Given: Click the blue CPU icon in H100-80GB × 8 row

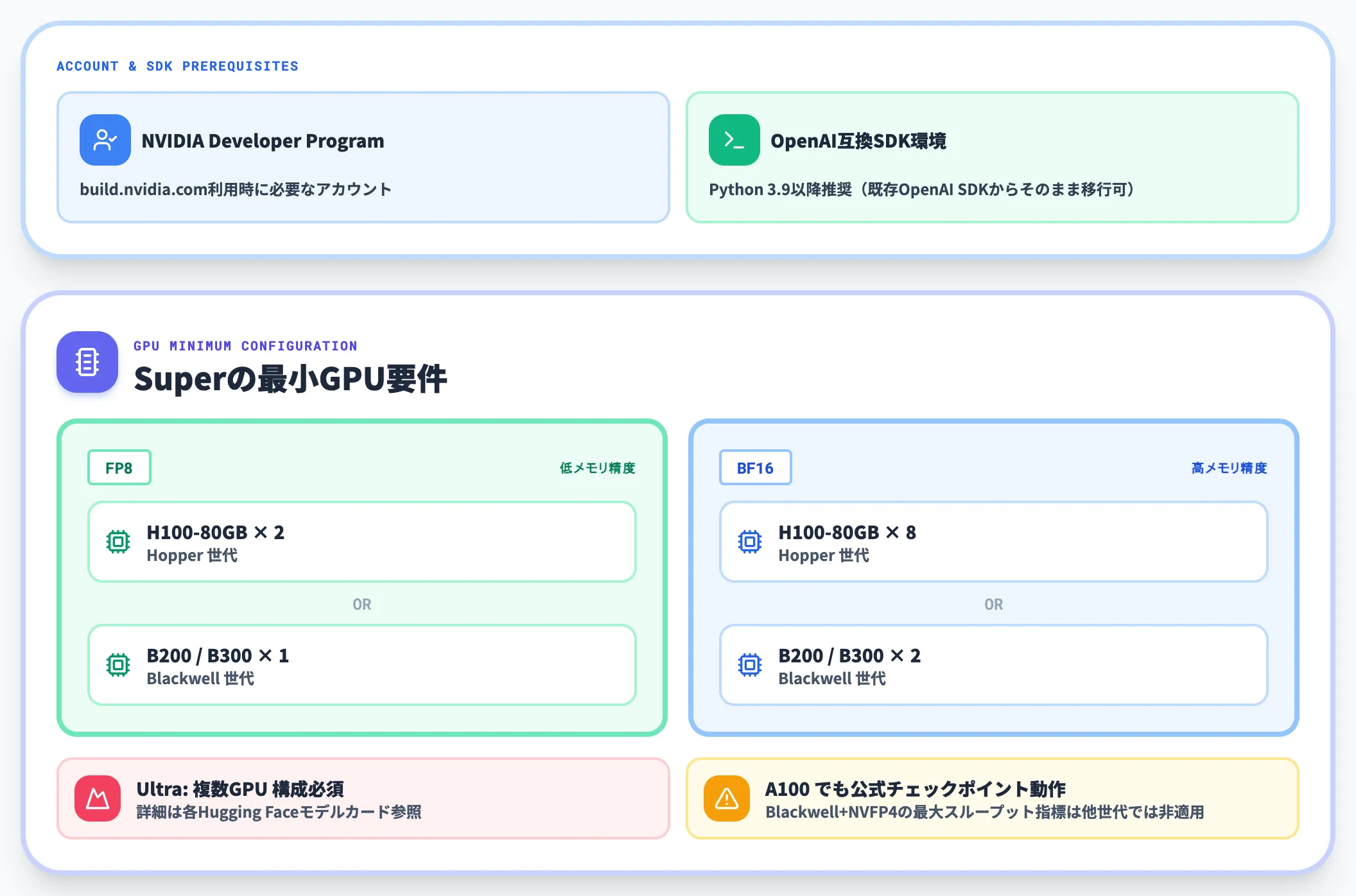Looking at the screenshot, I should pyautogui.click(x=750, y=542).
